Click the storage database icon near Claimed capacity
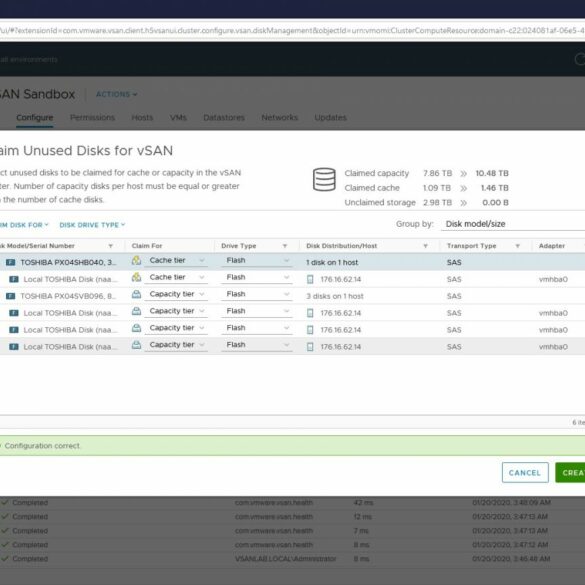The height and width of the screenshot is (585, 585). pos(324,180)
